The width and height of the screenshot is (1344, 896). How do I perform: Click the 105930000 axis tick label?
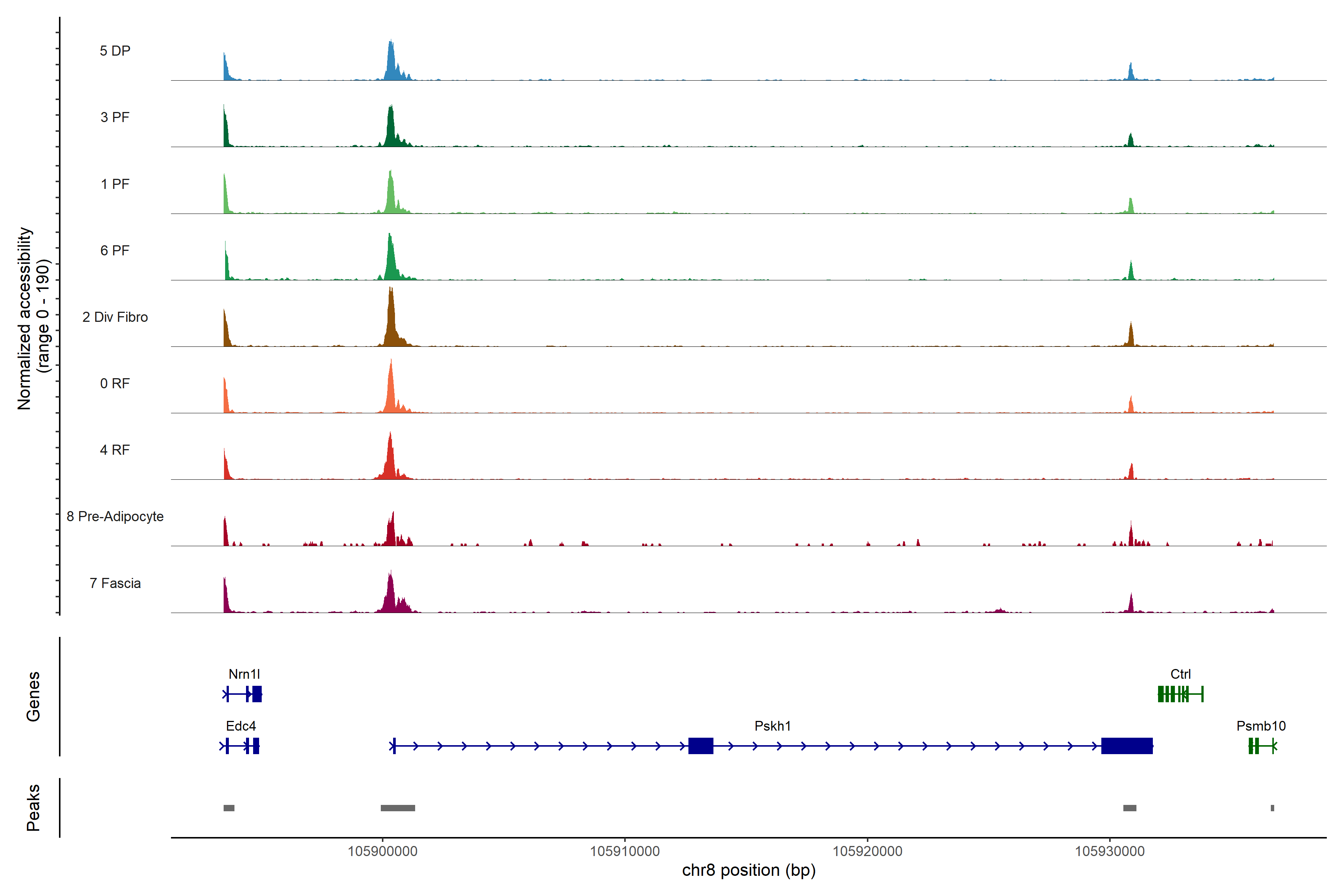tap(1110, 852)
